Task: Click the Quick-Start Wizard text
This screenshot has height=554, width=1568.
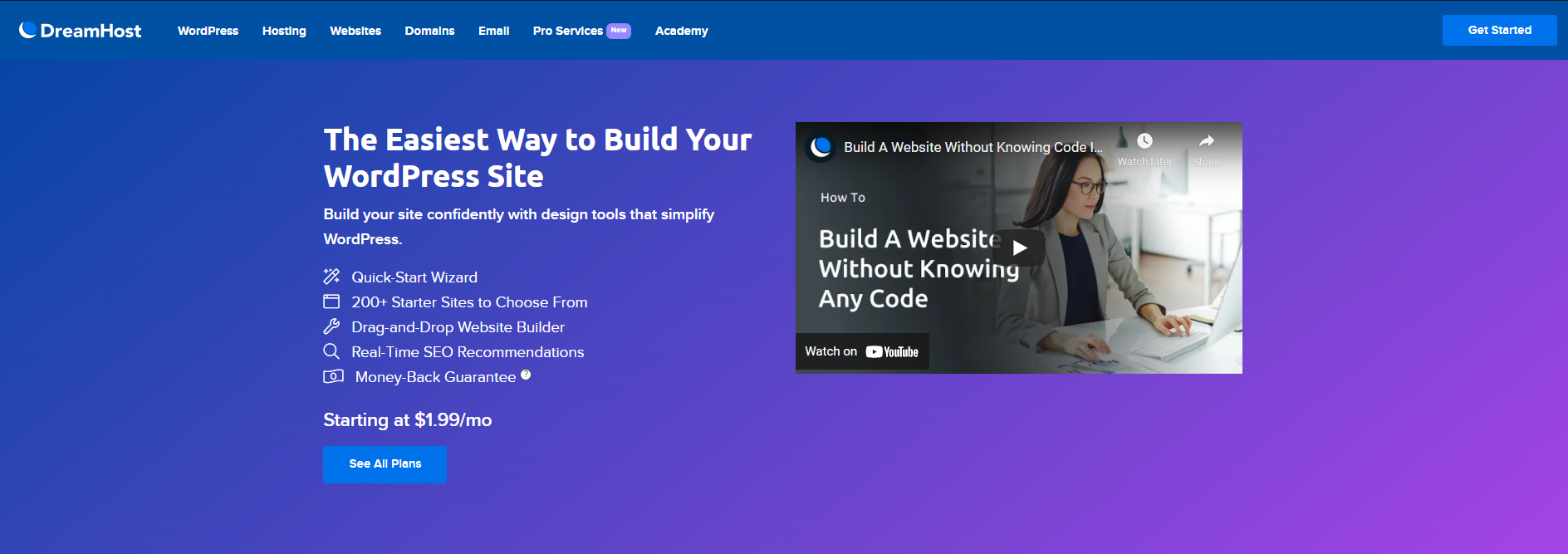Action: pos(414,277)
